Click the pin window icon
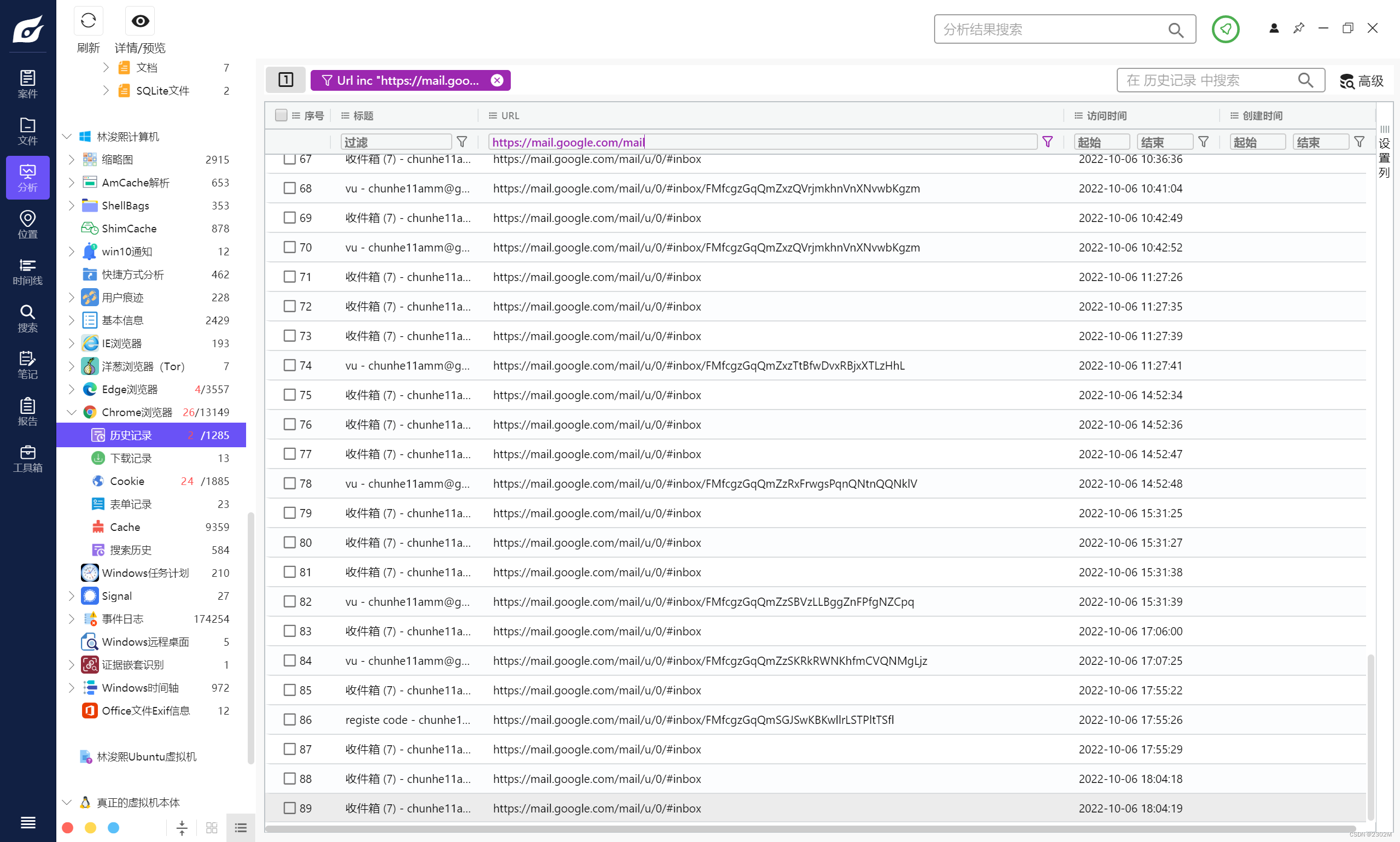This screenshot has height=842, width=1400. click(1298, 28)
